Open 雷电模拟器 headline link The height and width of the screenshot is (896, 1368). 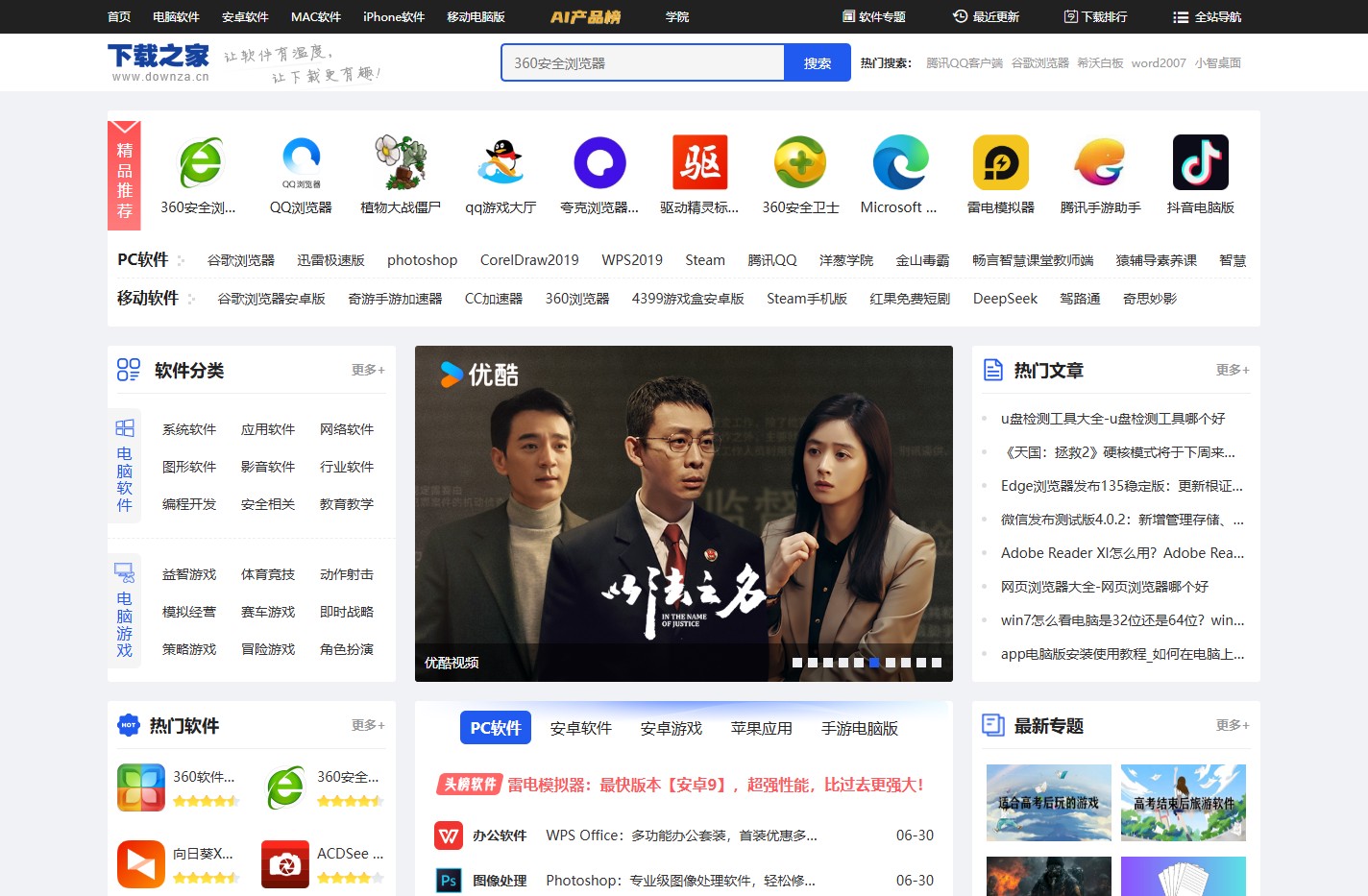coord(716,785)
